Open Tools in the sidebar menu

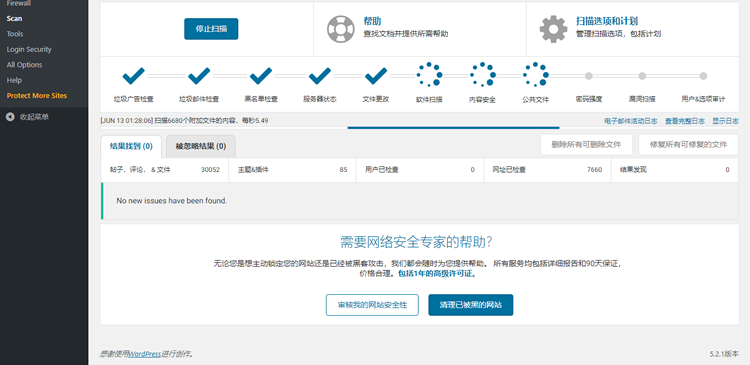[15, 34]
